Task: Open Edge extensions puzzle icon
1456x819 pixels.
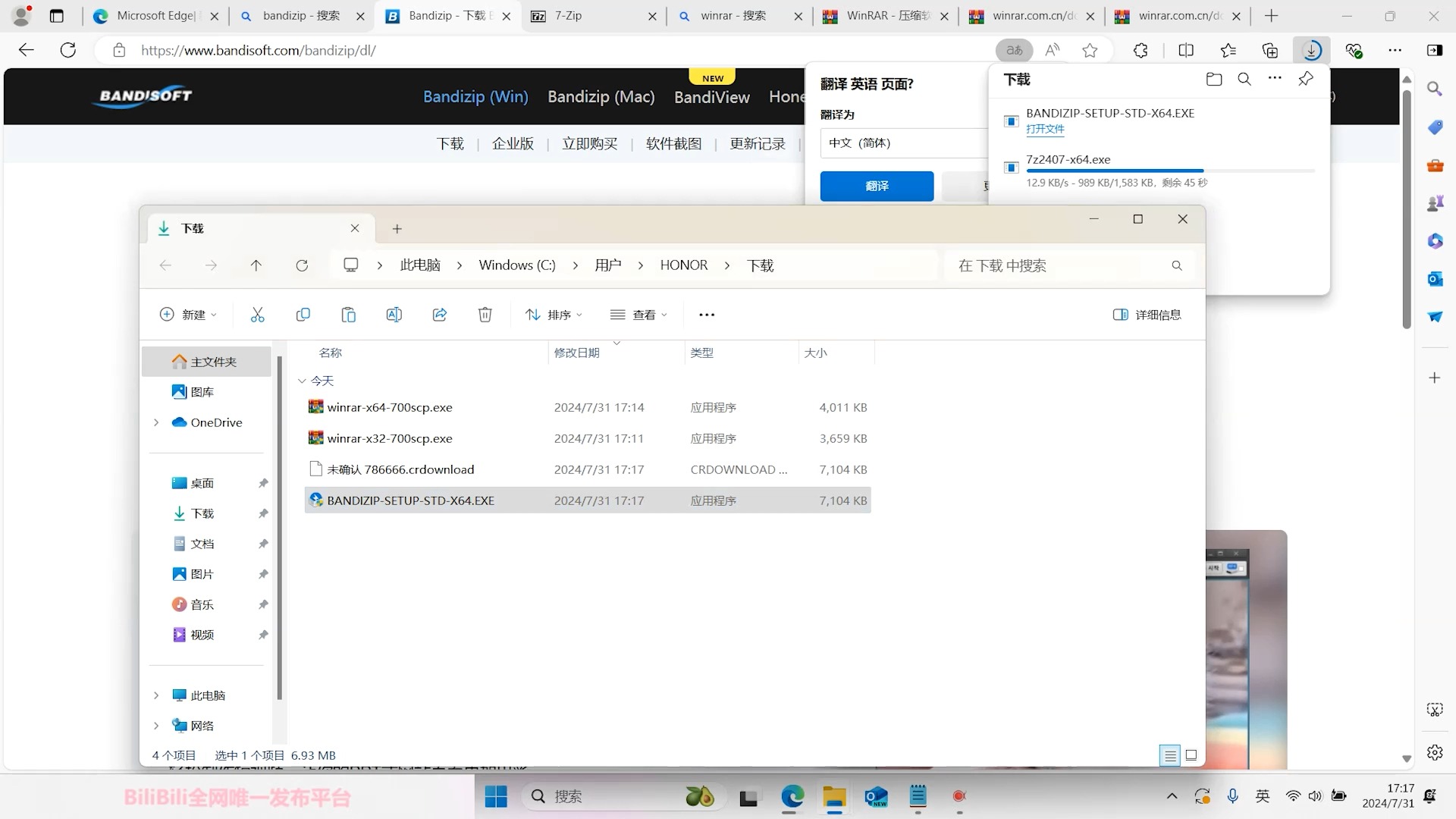Action: click(x=1141, y=51)
